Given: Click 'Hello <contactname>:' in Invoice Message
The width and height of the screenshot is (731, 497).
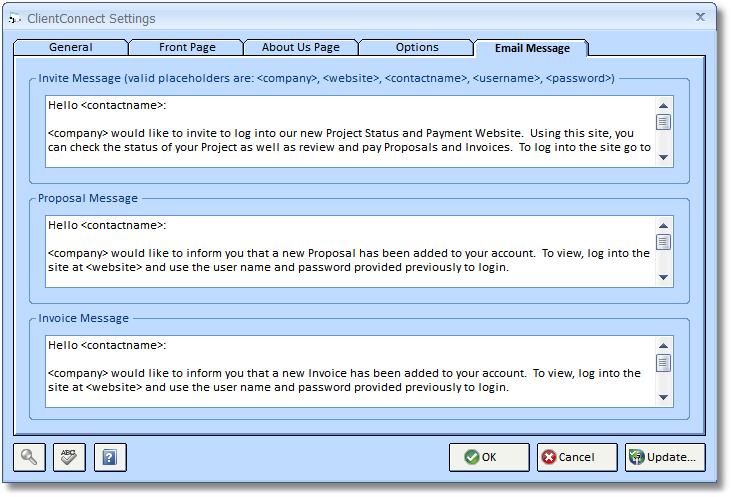Looking at the screenshot, I should click(x=107, y=345).
